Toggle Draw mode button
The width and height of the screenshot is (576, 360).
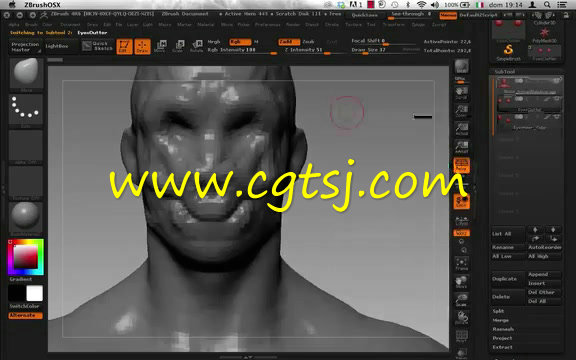click(142, 46)
